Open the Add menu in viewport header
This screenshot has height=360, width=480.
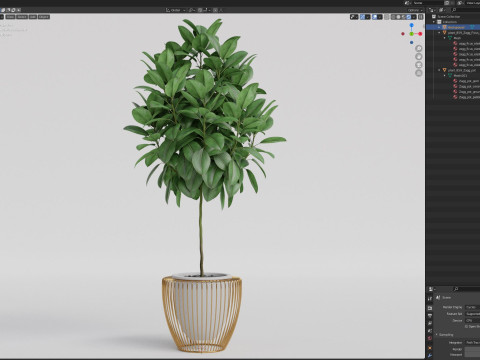(x=33, y=17)
